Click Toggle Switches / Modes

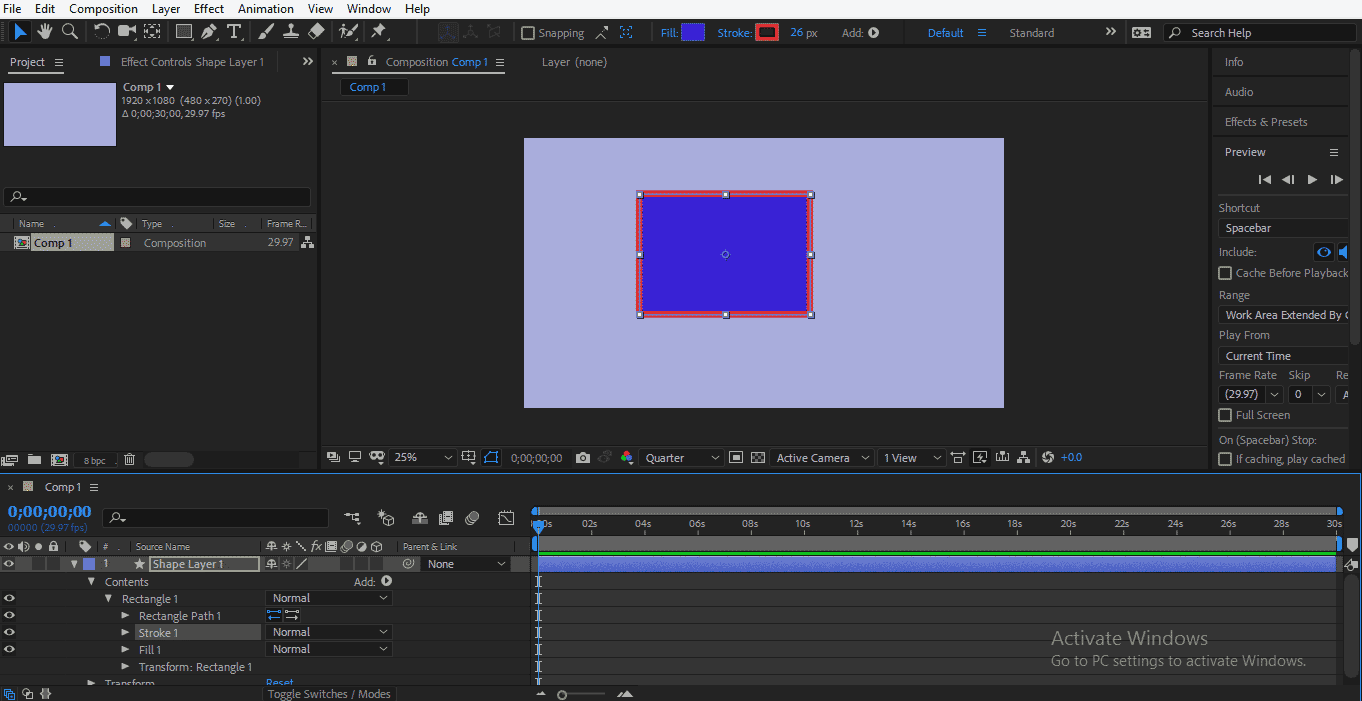point(329,693)
